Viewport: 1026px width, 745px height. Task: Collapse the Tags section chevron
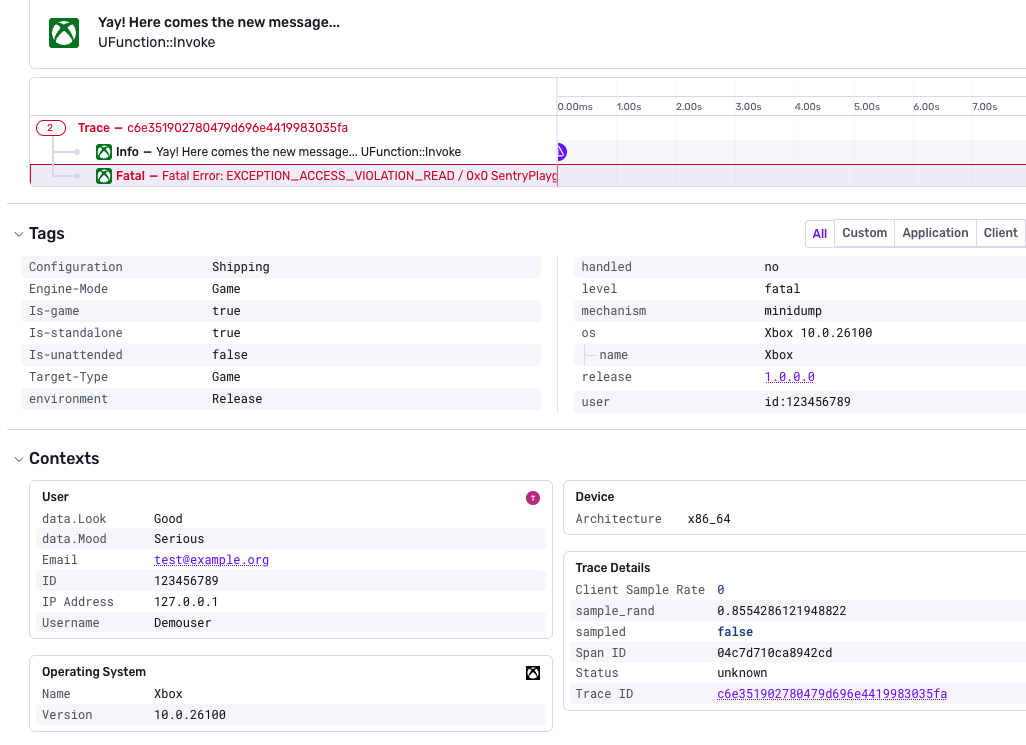[x=18, y=234]
